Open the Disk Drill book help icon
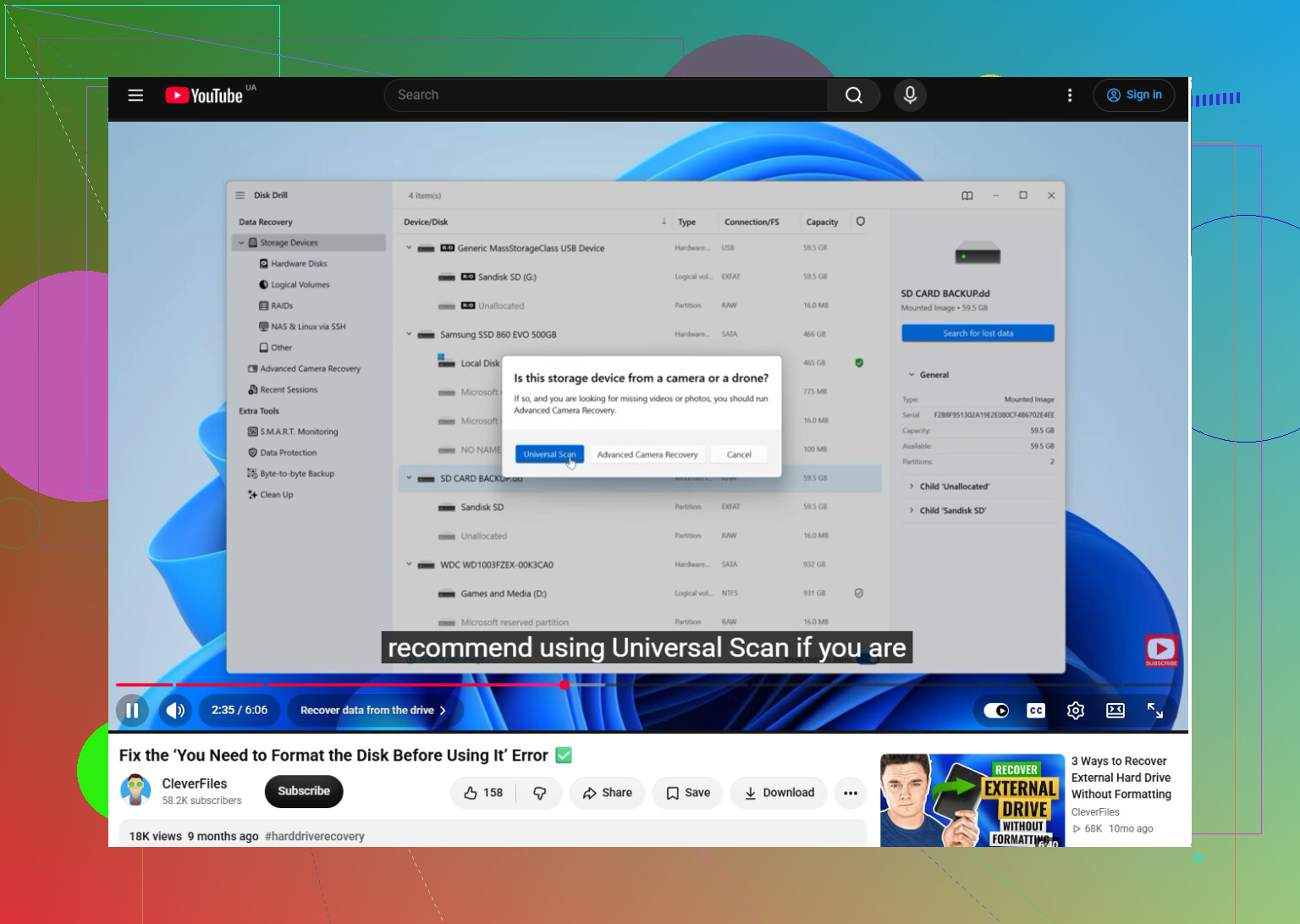This screenshot has width=1300, height=924. tap(967, 195)
